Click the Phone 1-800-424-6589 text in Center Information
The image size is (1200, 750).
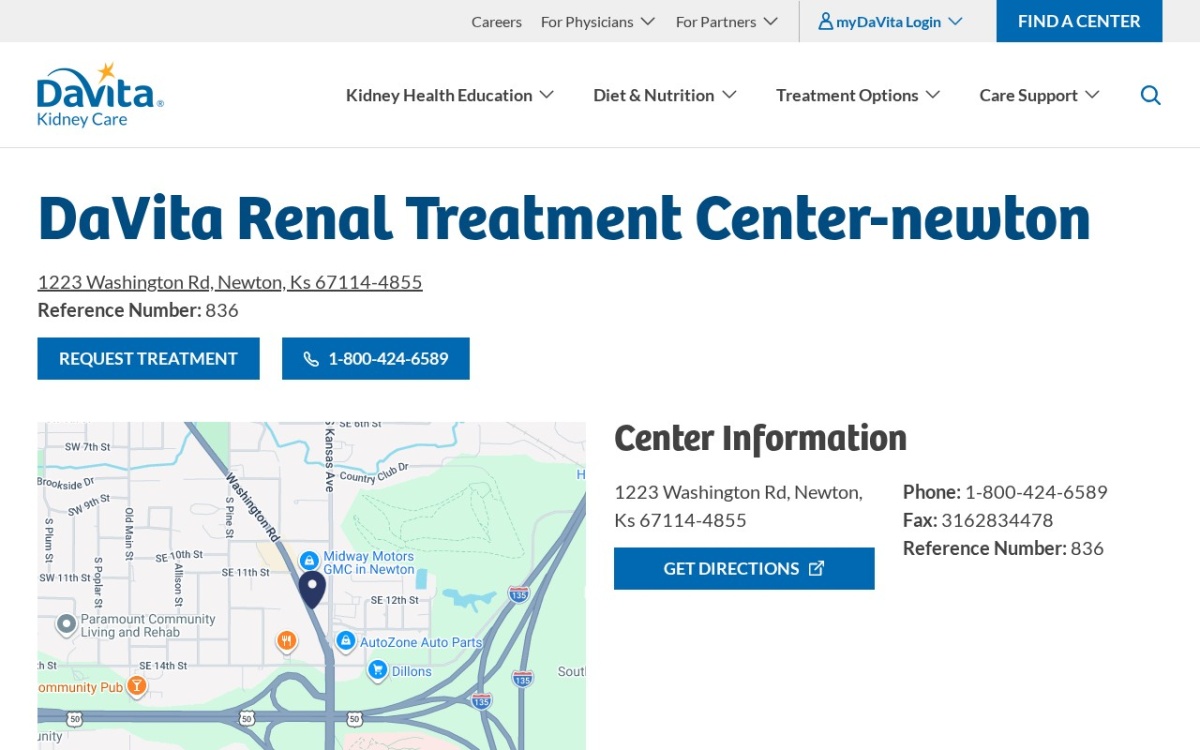(1005, 492)
